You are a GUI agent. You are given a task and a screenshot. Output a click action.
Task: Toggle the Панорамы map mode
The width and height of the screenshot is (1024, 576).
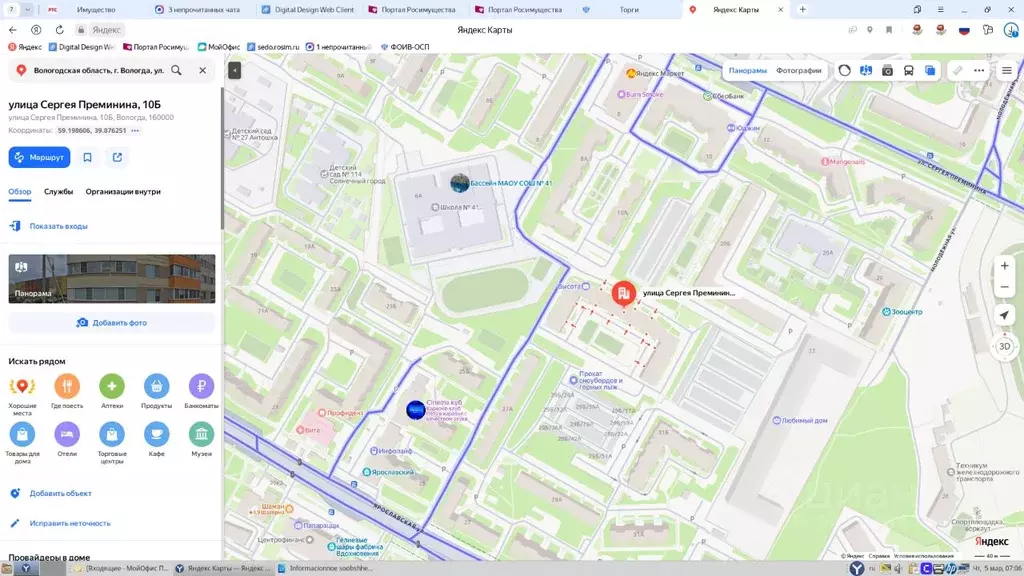pyautogui.click(x=746, y=70)
